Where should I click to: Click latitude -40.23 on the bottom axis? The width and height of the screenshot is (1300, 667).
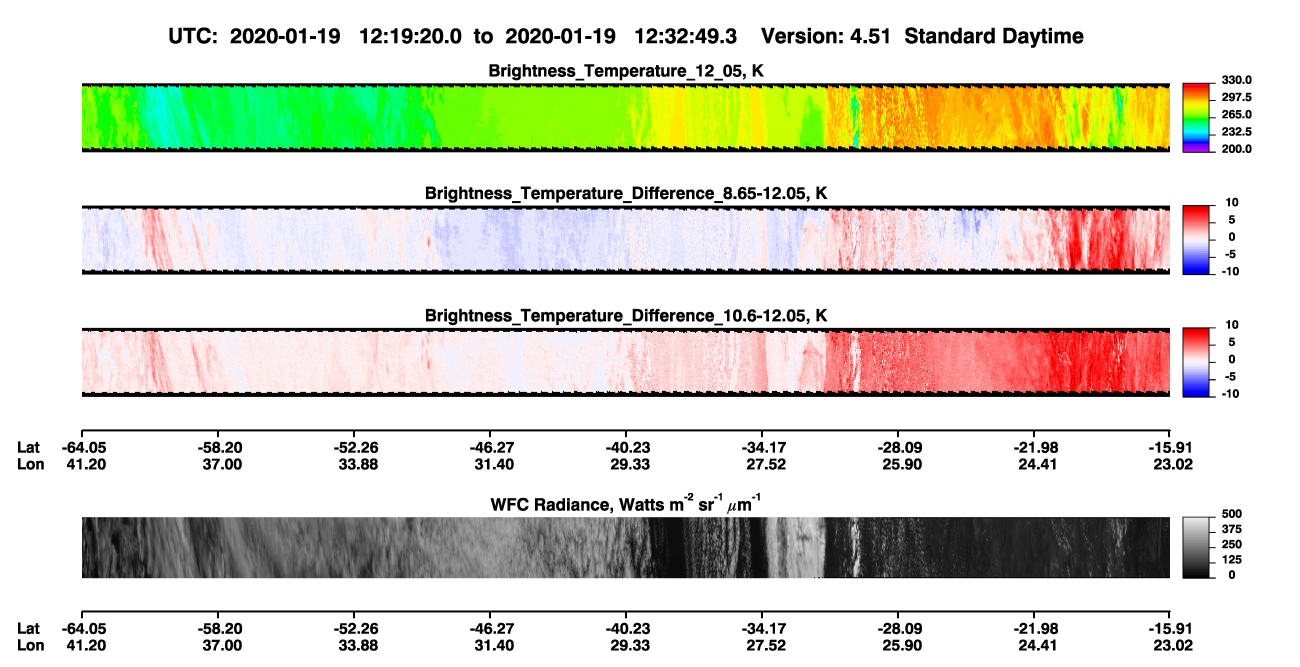point(626,629)
